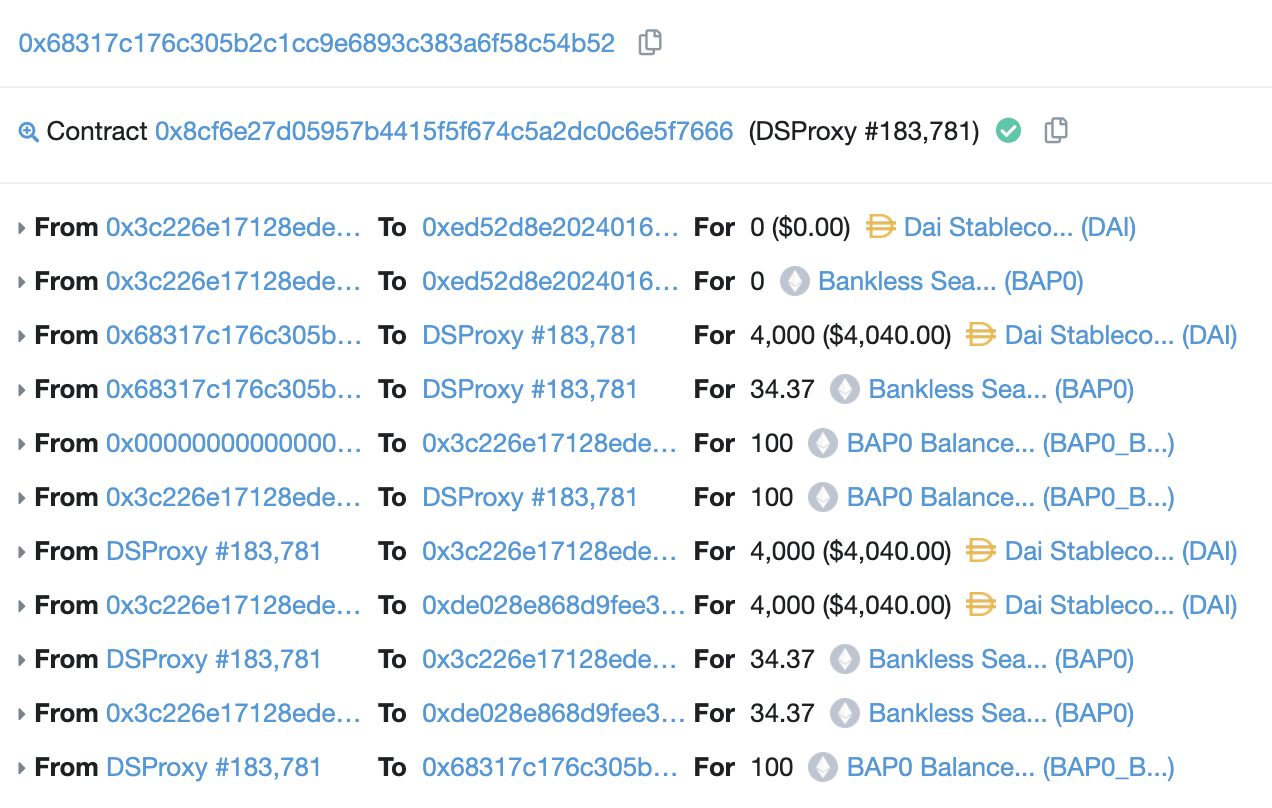Viewport: 1272px width, 808px height.
Task: Click the Ethereum icon in second row
Action: [794, 282]
